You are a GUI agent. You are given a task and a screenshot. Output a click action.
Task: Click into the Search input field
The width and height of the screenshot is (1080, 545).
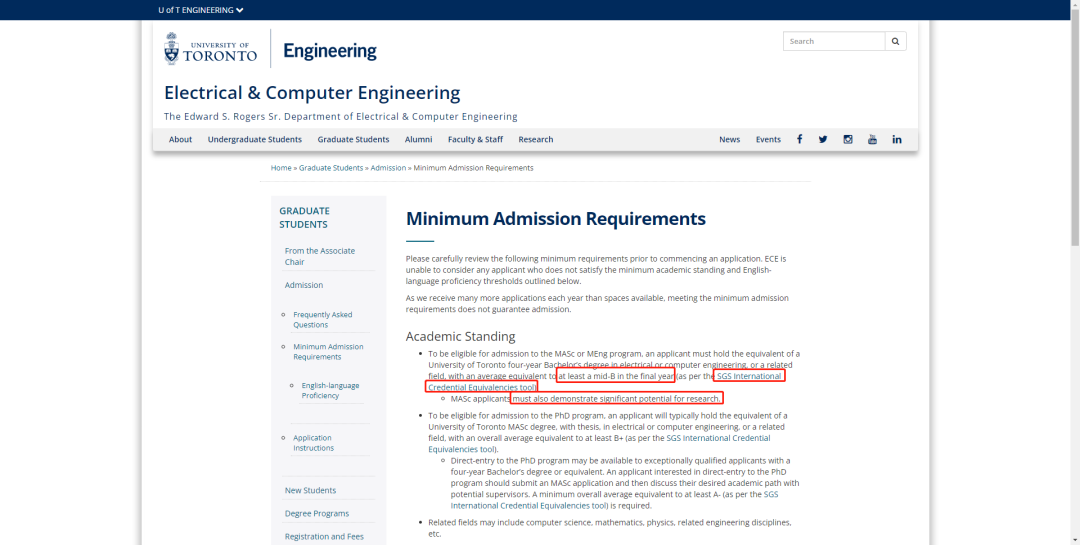click(834, 41)
